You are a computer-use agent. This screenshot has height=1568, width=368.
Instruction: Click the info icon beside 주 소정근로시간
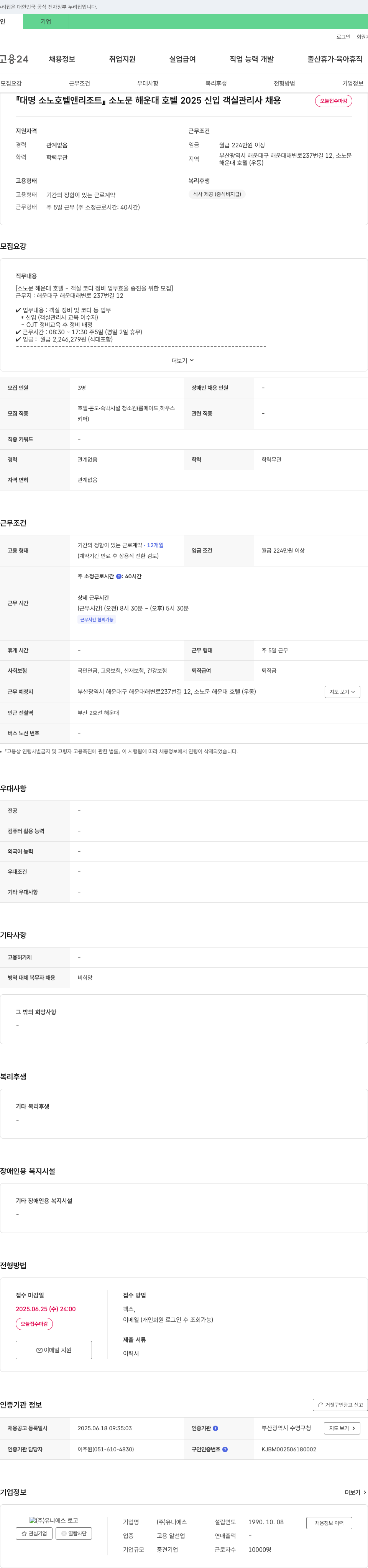click(x=118, y=576)
